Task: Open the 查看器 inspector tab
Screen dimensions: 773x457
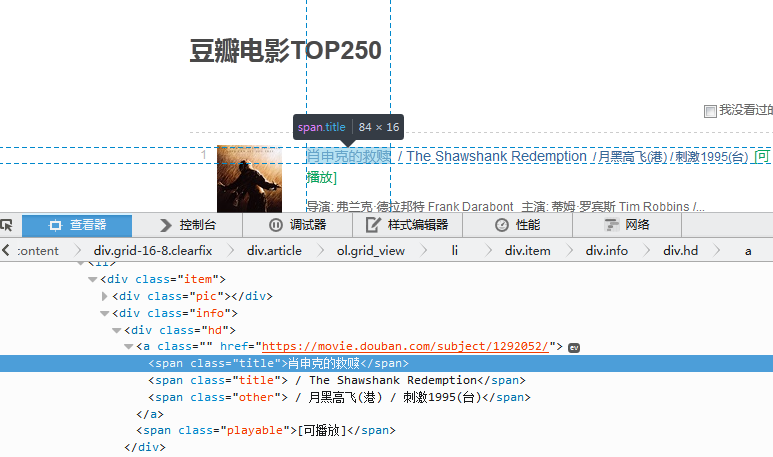Action: 77,225
